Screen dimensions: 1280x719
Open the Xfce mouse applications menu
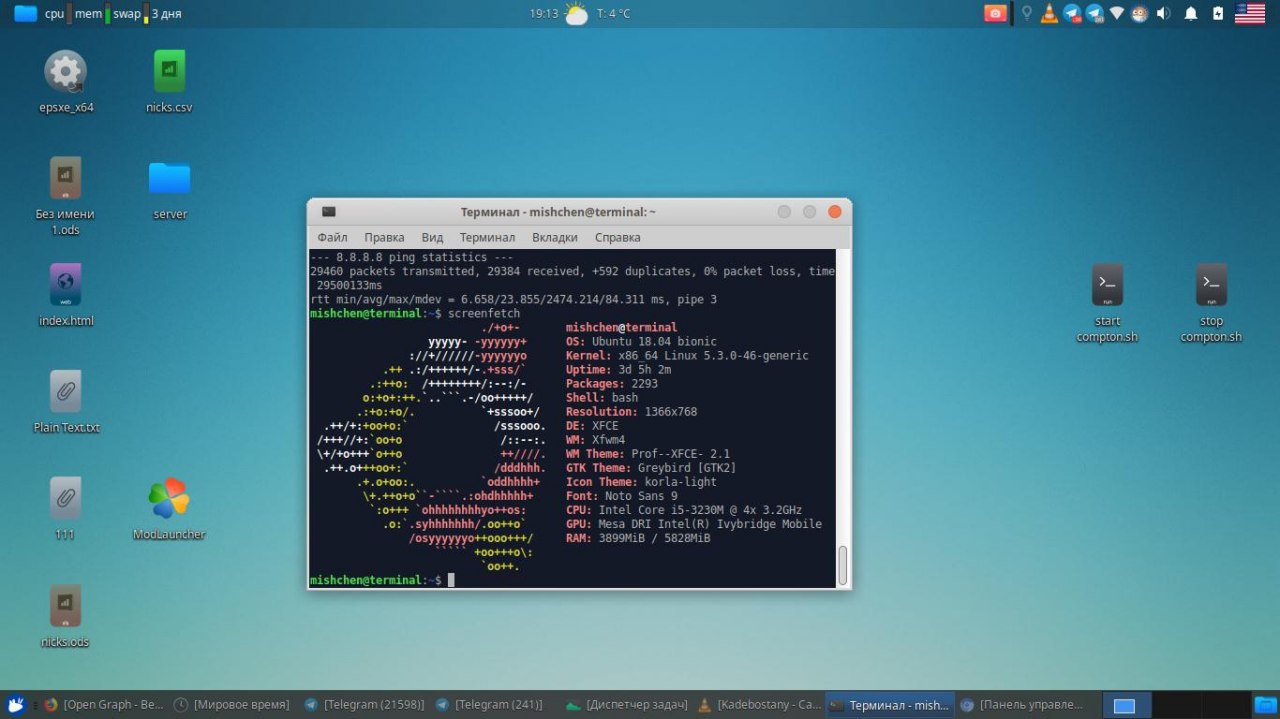coord(14,705)
